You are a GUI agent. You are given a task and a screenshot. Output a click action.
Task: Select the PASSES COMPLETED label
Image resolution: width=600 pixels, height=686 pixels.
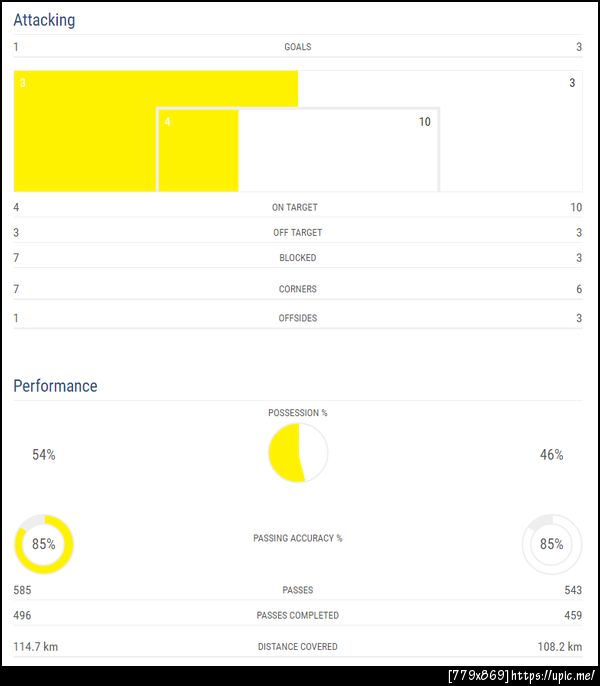point(297,615)
